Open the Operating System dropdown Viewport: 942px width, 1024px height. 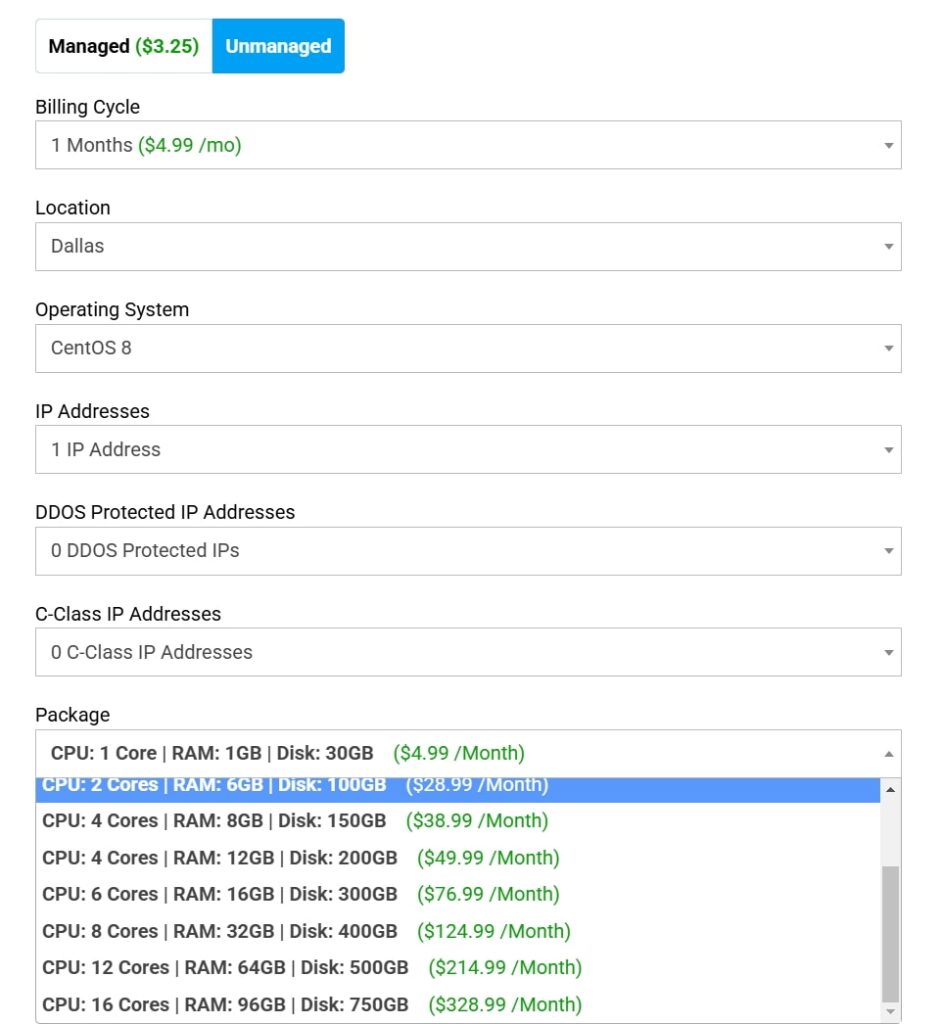468,348
